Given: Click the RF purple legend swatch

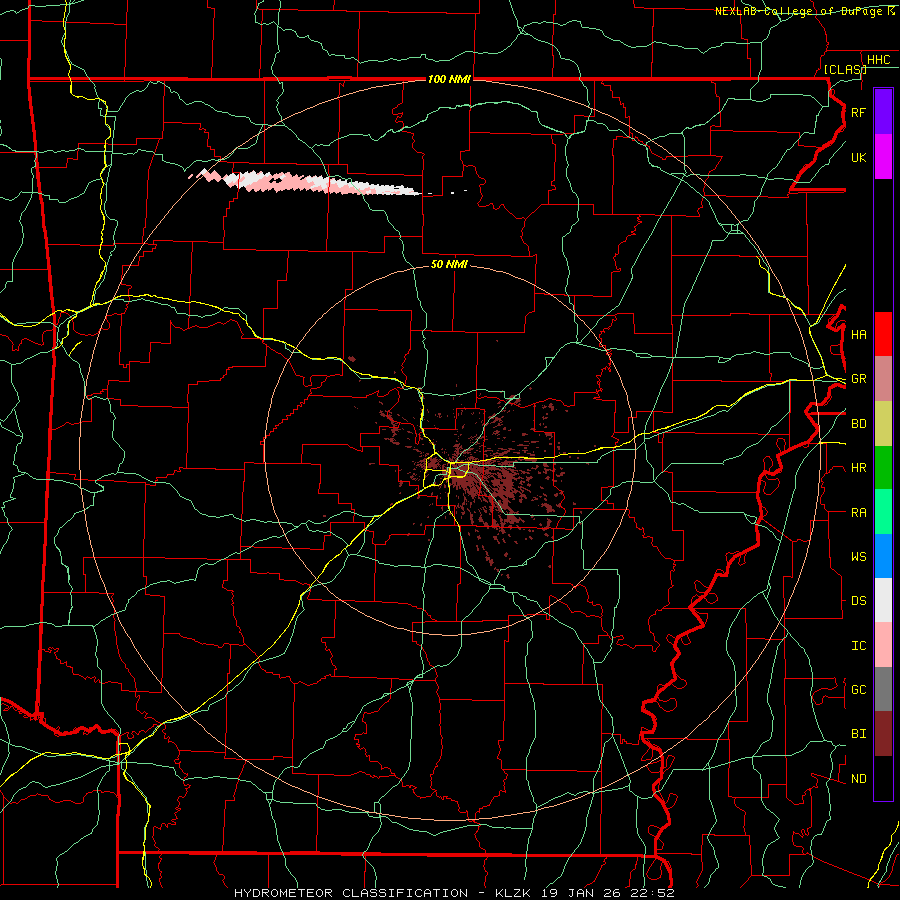Looking at the screenshot, I should pyautogui.click(x=883, y=112).
